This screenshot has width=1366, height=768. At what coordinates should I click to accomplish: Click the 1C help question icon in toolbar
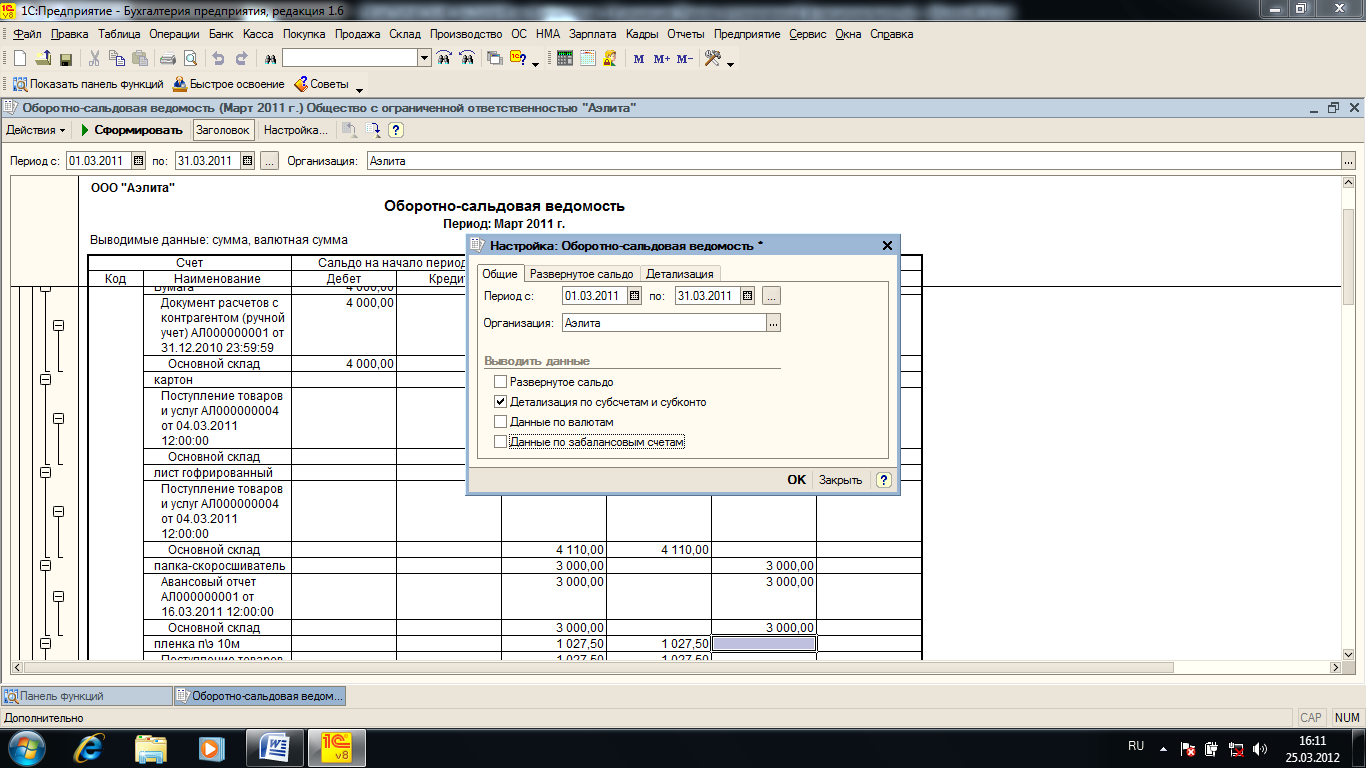click(x=519, y=59)
